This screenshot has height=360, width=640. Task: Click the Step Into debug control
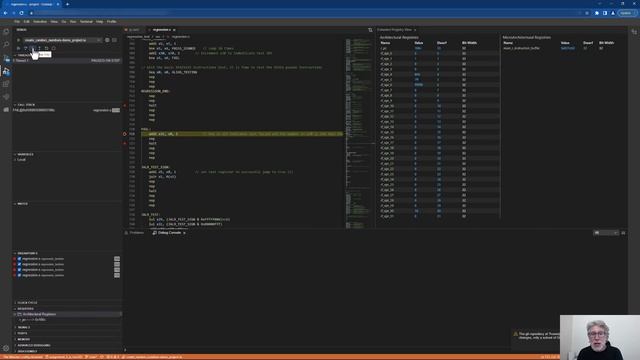click(x=33, y=48)
